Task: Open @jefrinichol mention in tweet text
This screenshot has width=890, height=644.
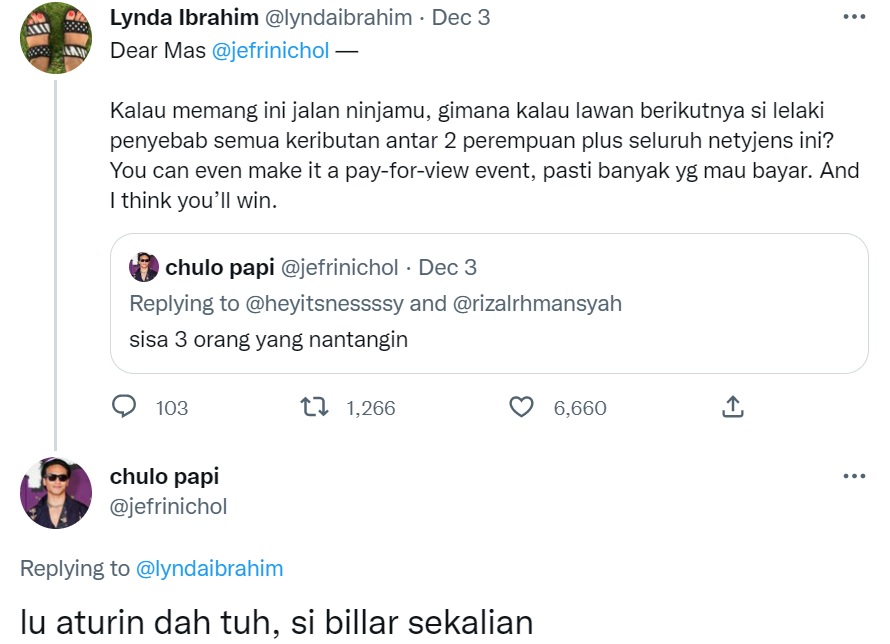Action: (x=269, y=49)
